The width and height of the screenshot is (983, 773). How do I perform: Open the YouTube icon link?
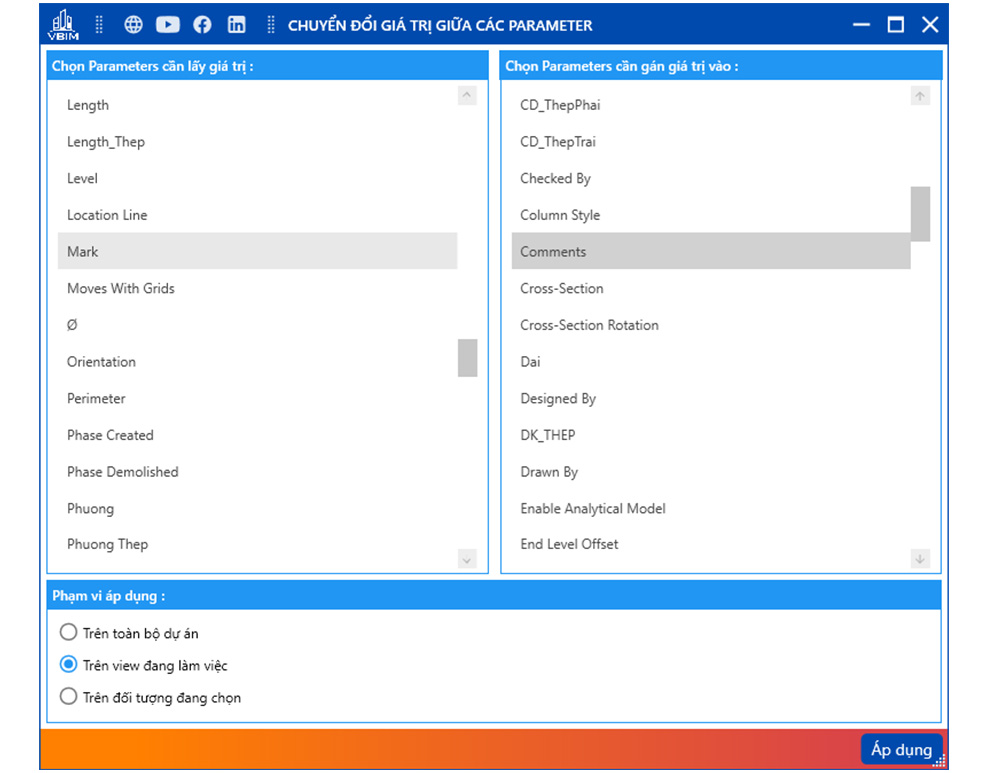pos(168,25)
